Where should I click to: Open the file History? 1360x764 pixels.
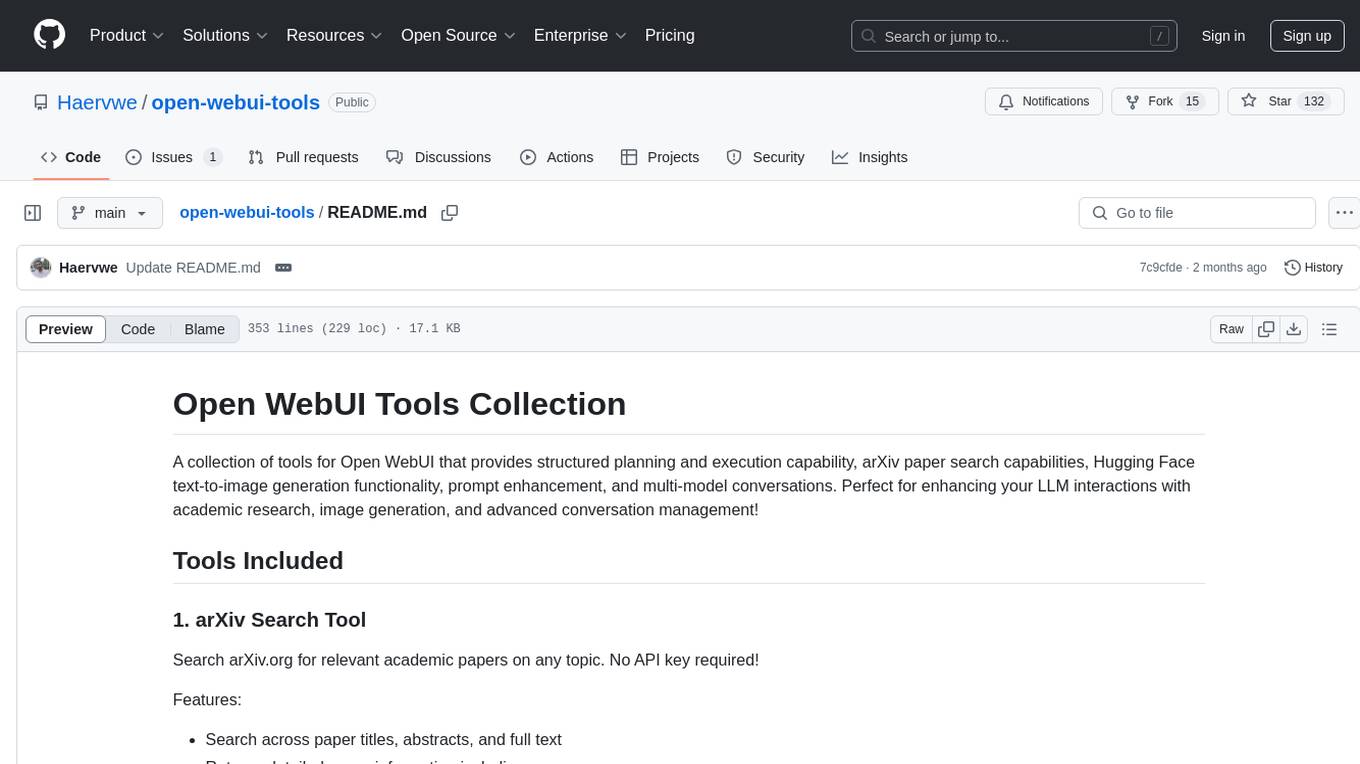point(1313,267)
